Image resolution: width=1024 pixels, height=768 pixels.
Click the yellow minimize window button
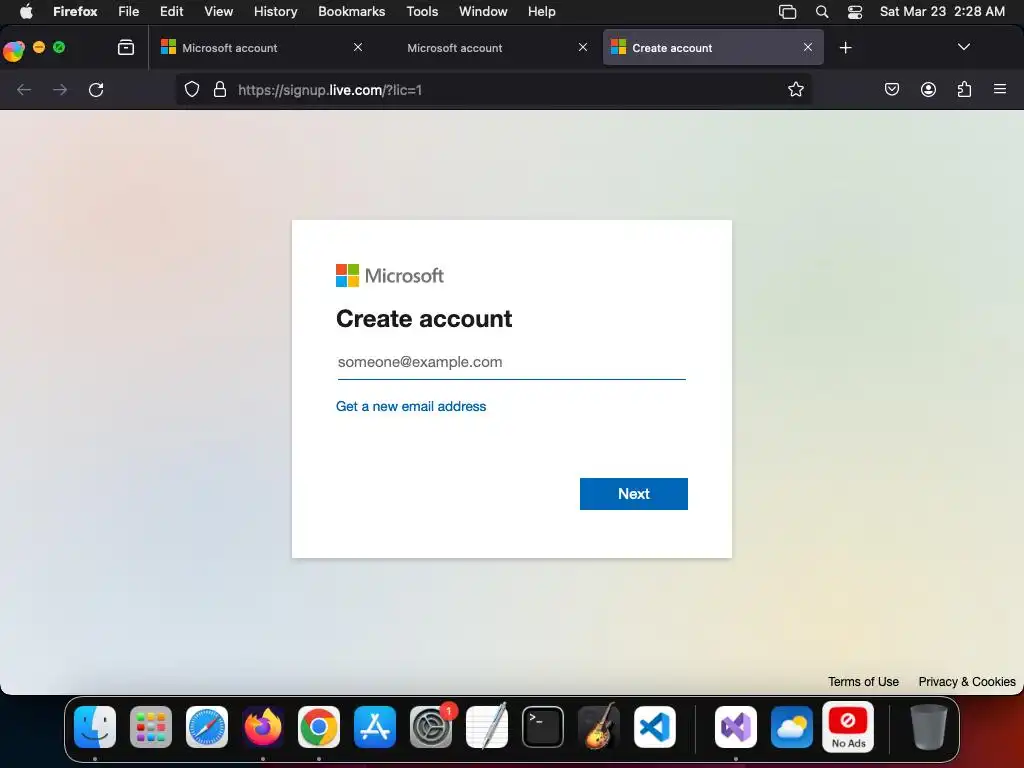[x=39, y=47]
